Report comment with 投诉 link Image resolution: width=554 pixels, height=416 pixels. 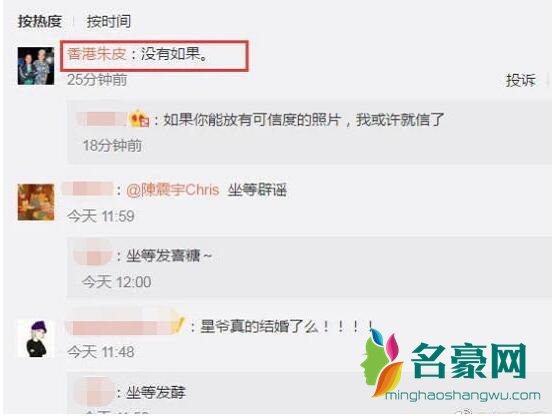[521, 80]
